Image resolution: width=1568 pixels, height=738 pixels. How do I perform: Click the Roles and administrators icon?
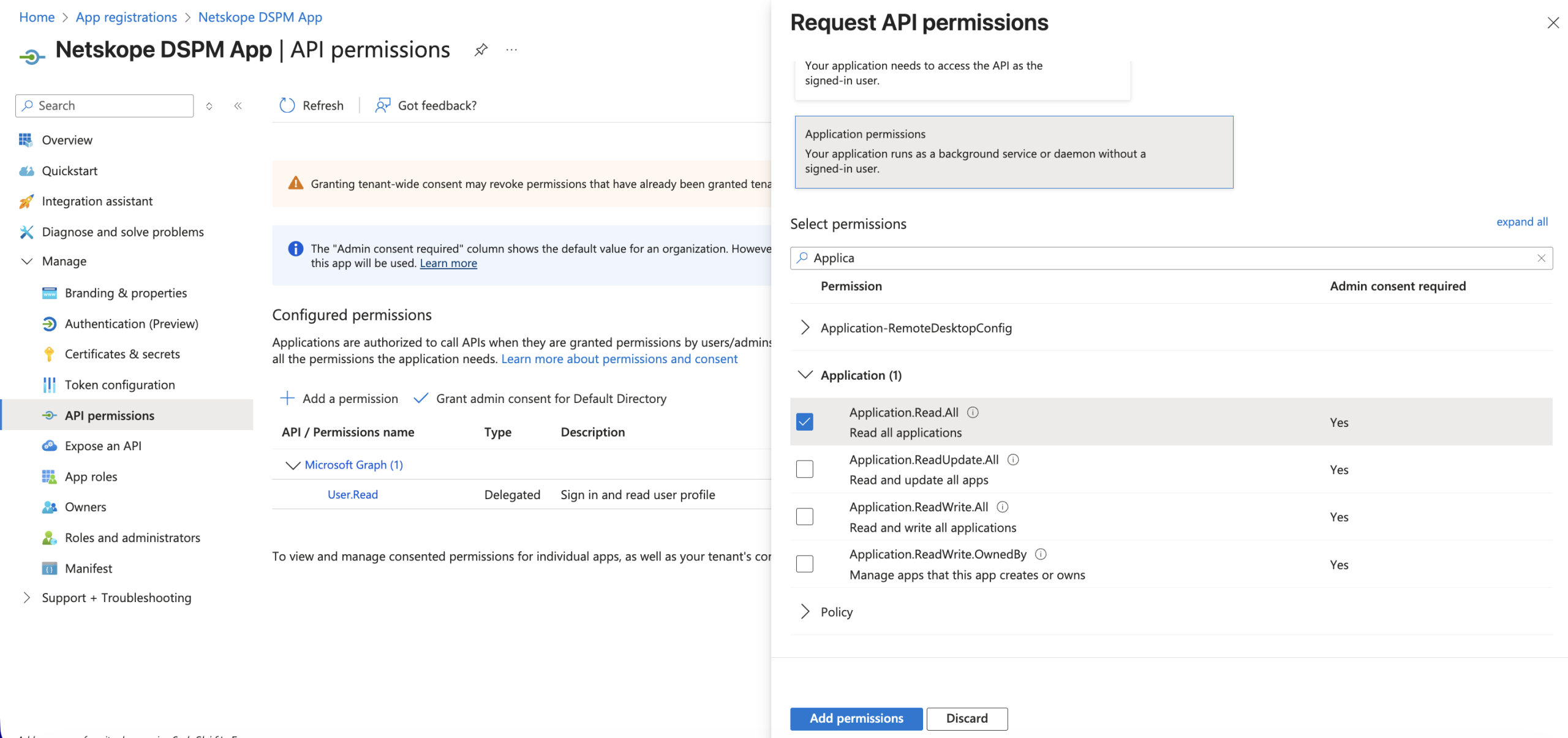pyautogui.click(x=49, y=537)
